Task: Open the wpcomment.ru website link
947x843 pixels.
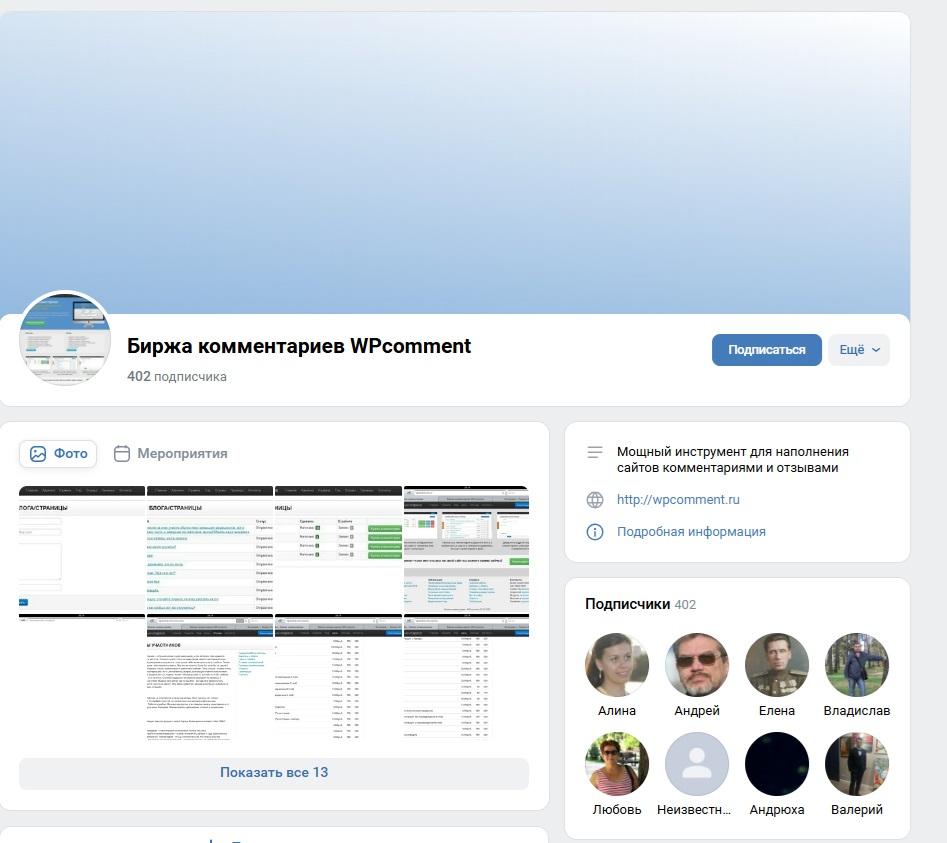Action: pos(678,500)
